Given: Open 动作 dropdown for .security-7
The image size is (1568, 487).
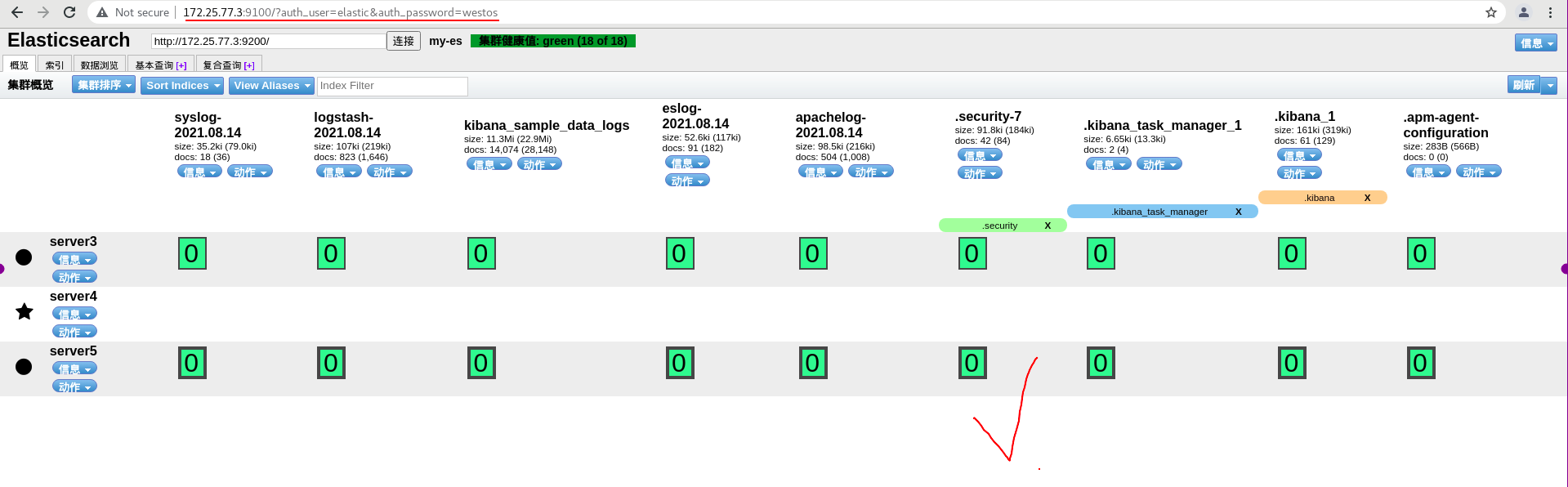Looking at the screenshot, I should tap(980, 173).
